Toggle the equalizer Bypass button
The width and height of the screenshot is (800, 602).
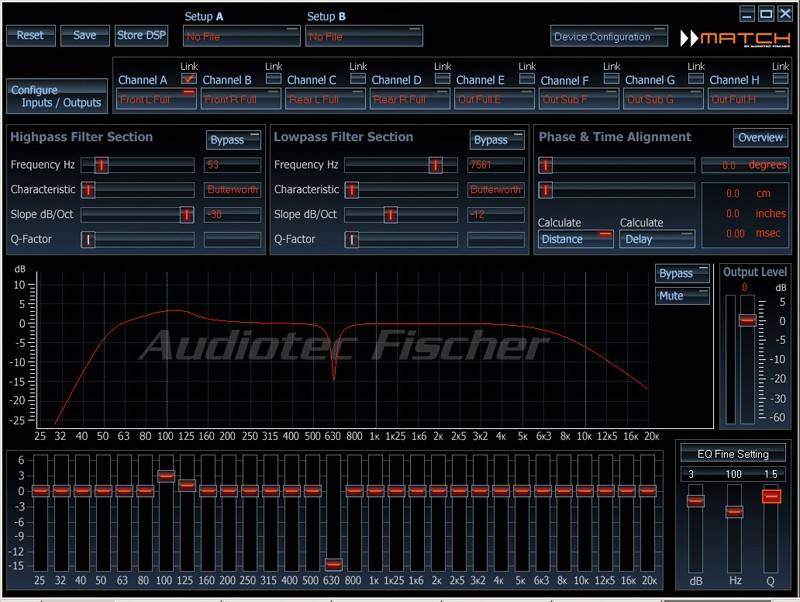pyautogui.click(x=682, y=273)
